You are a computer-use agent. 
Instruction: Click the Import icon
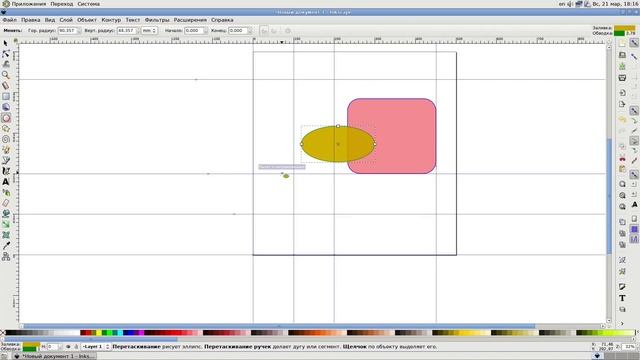[622, 93]
